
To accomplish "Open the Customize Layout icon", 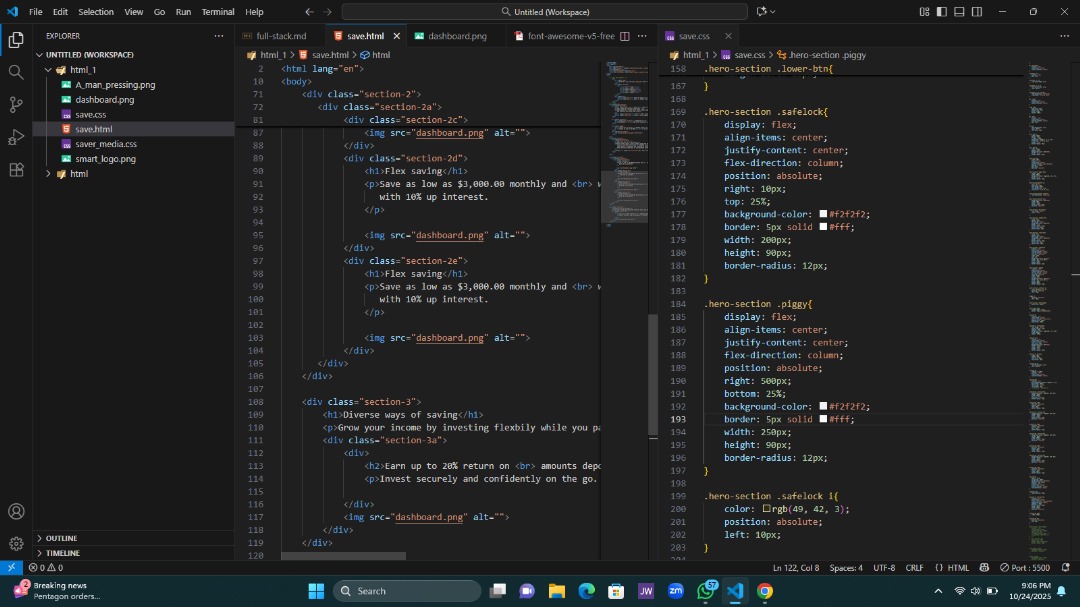I will tap(924, 12).
